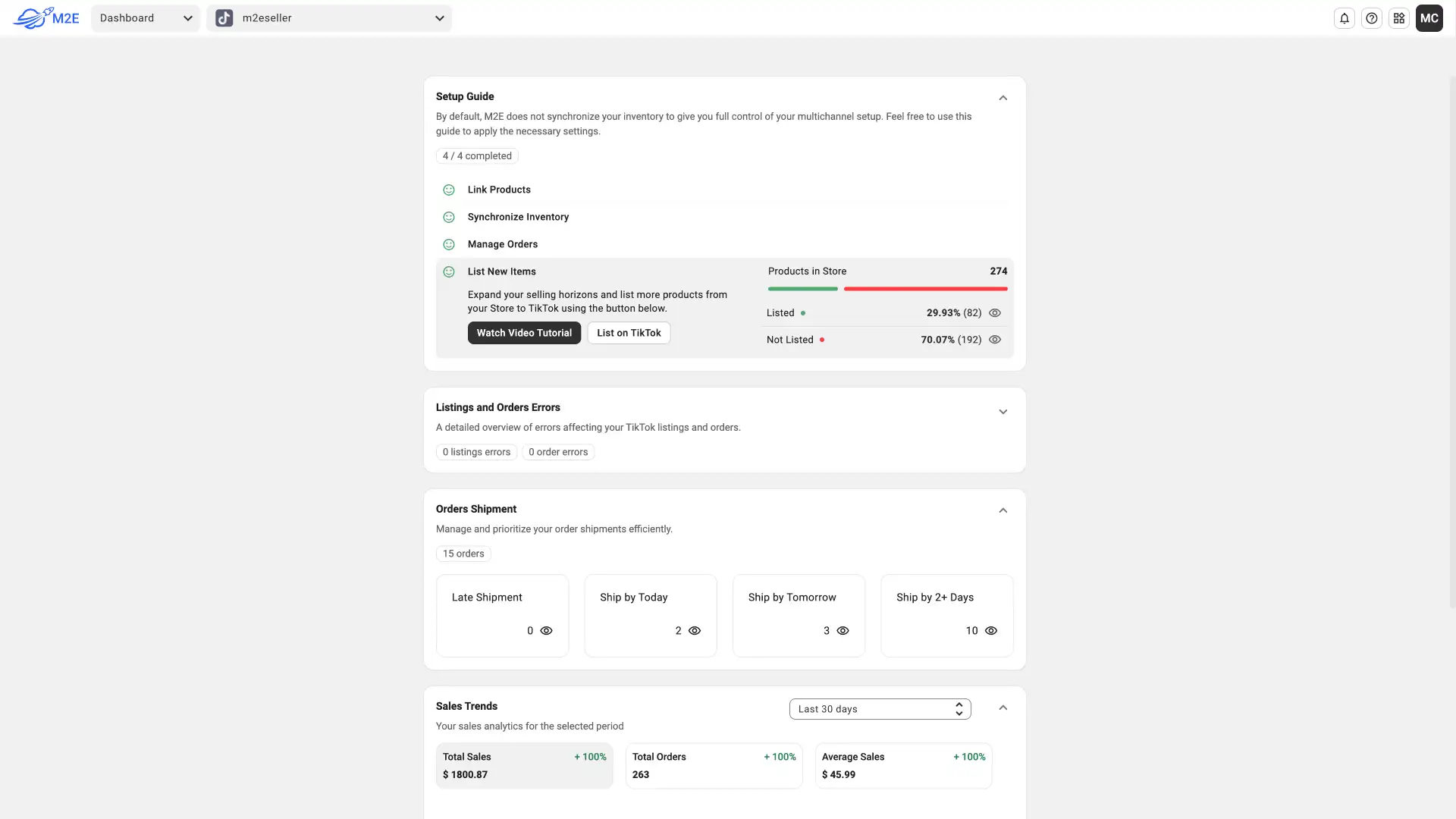Click the Synchronize Inventory setup step
Viewport: 1456px width, 819px height.
point(518,217)
